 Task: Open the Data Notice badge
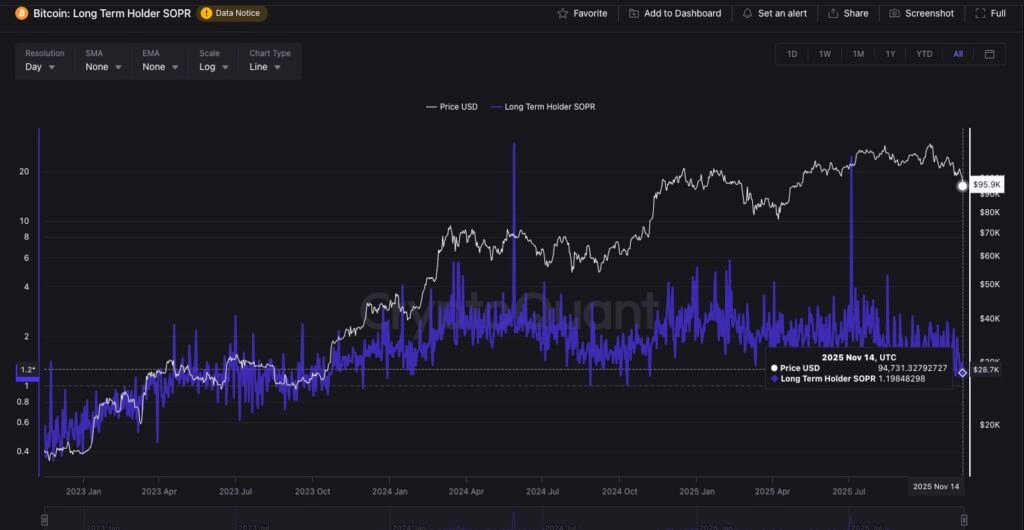(x=233, y=14)
